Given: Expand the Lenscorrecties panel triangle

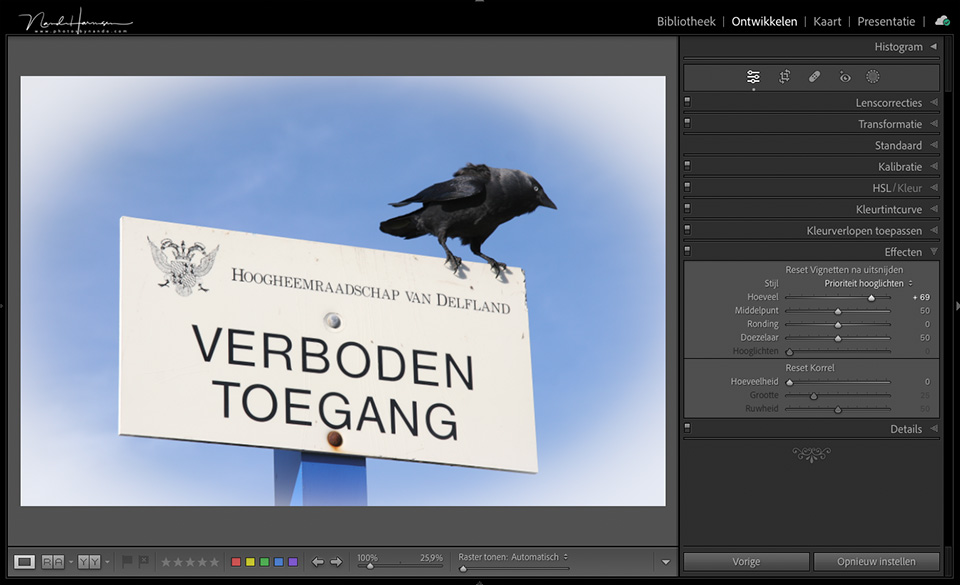Looking at the screenshot, I should tap(934, 102).
